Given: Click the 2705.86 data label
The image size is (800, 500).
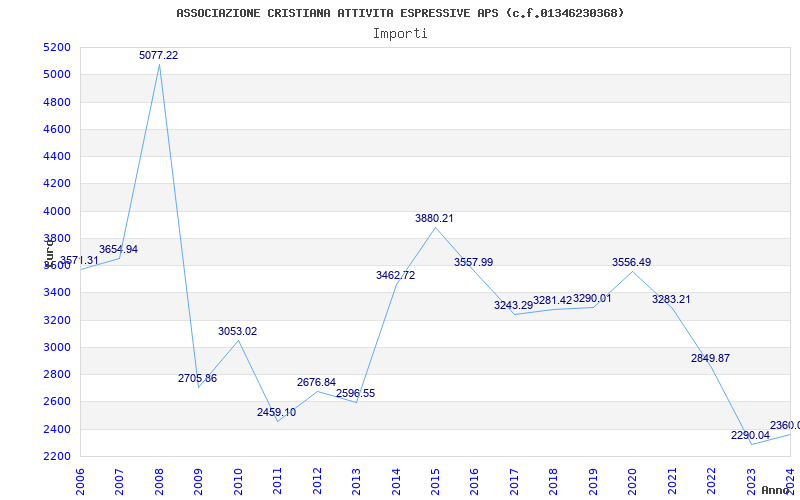Looking at the screenshot, I should 197,379.
